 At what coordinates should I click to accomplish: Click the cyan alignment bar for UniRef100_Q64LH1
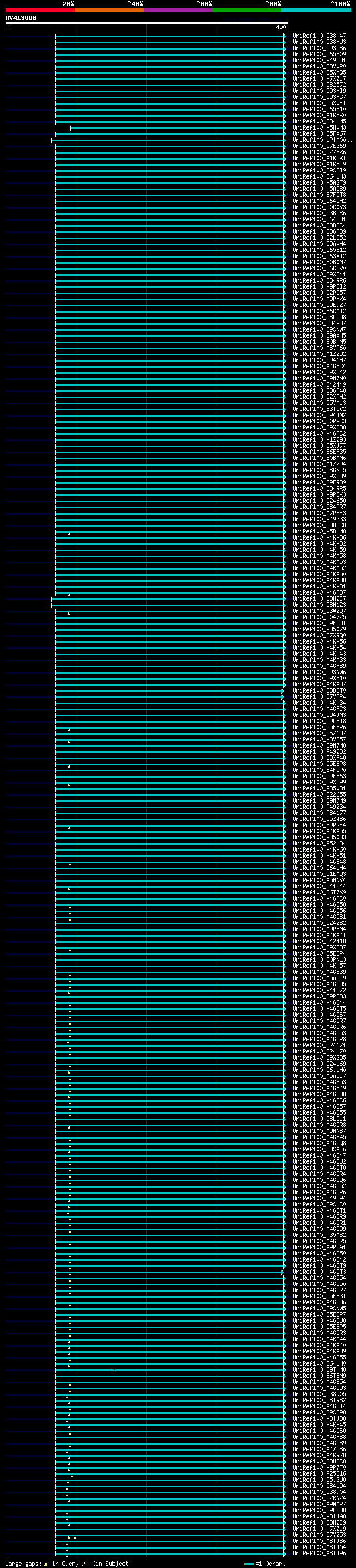point(170,220)
